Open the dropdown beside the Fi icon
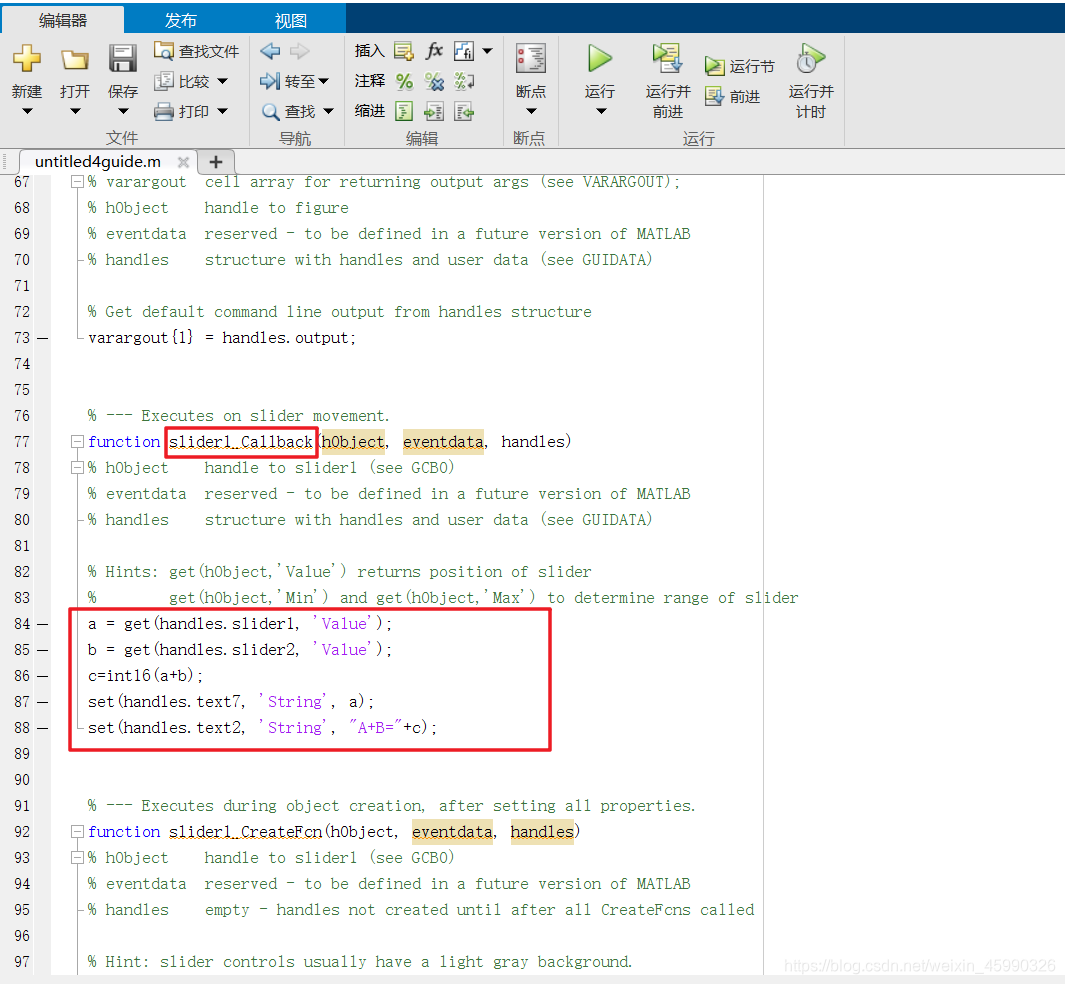1065x984 pixels. pyautogui.click(x=487, y=51)
